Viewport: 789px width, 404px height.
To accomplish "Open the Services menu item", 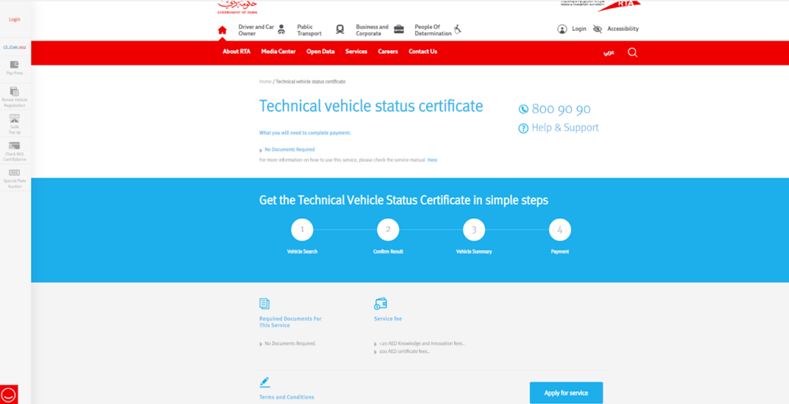I will (356, 51).
